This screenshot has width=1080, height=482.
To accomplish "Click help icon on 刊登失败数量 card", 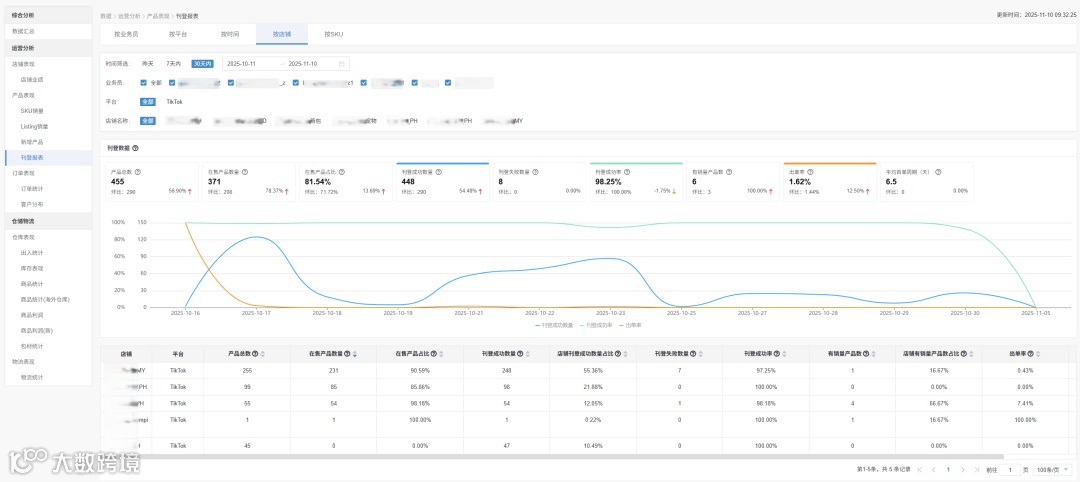I will 535,172.
